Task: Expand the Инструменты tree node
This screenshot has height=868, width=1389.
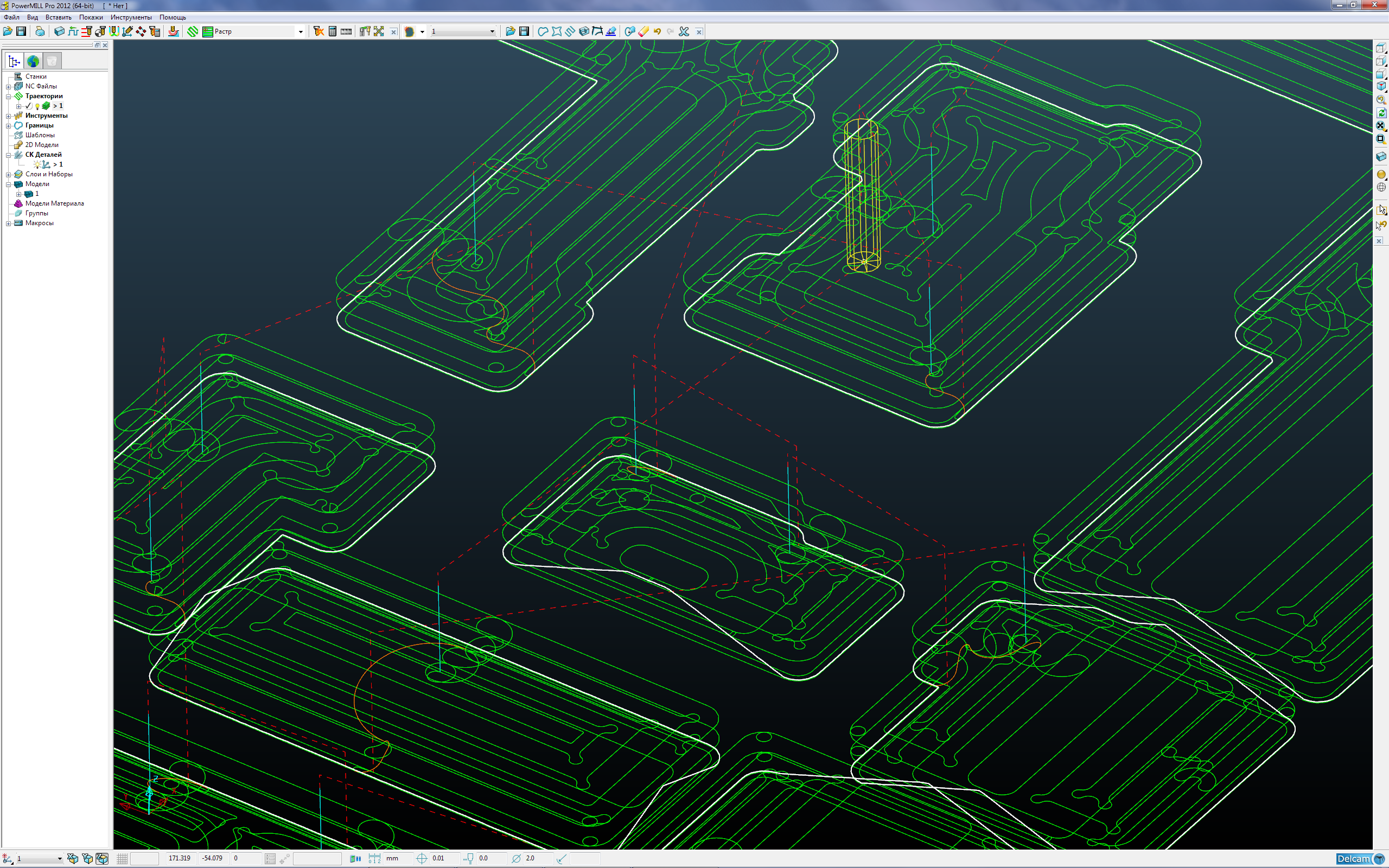Action: (x=9, y=116)
